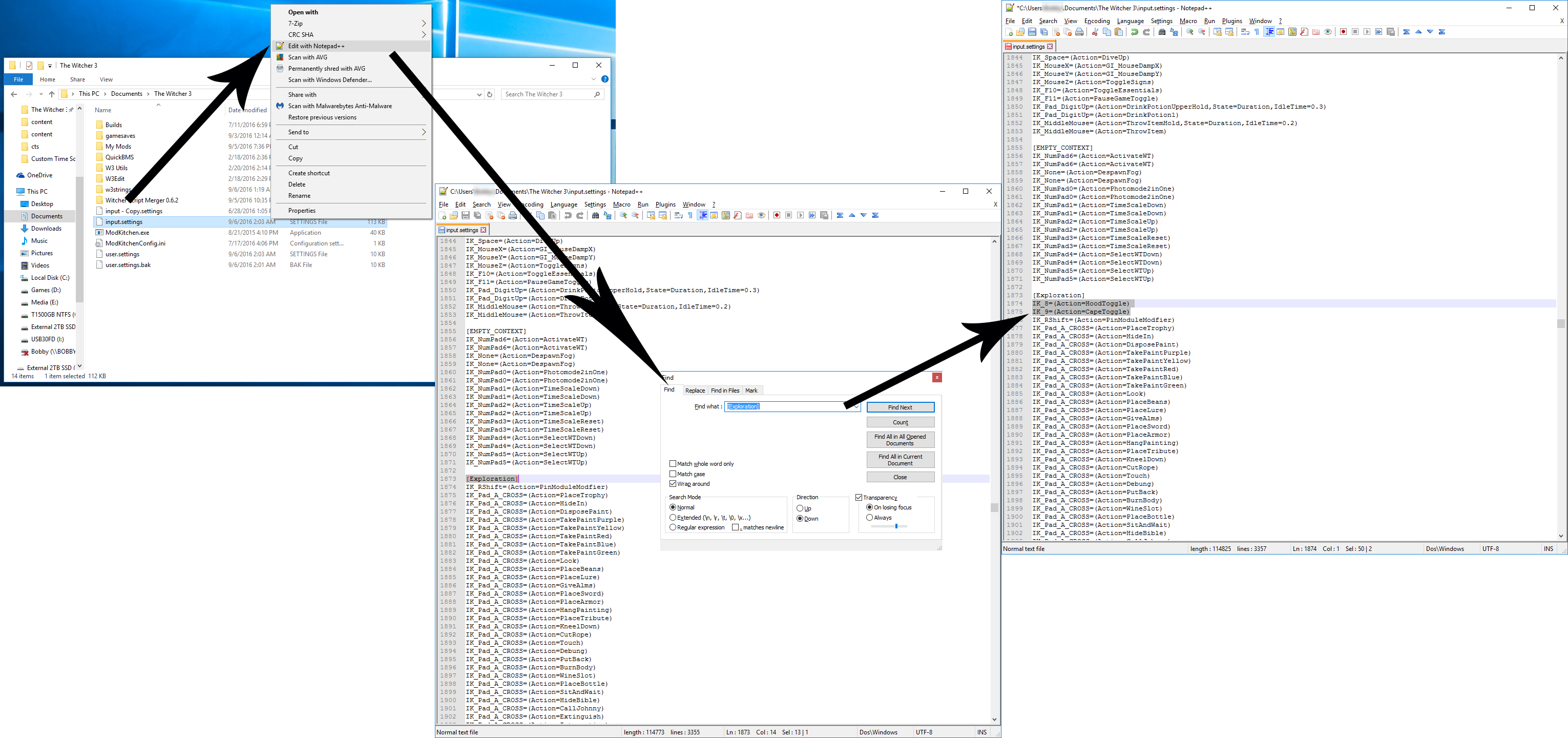
Task: Select the user.settings.bak file in Explorer
Action: pos(128,265)
